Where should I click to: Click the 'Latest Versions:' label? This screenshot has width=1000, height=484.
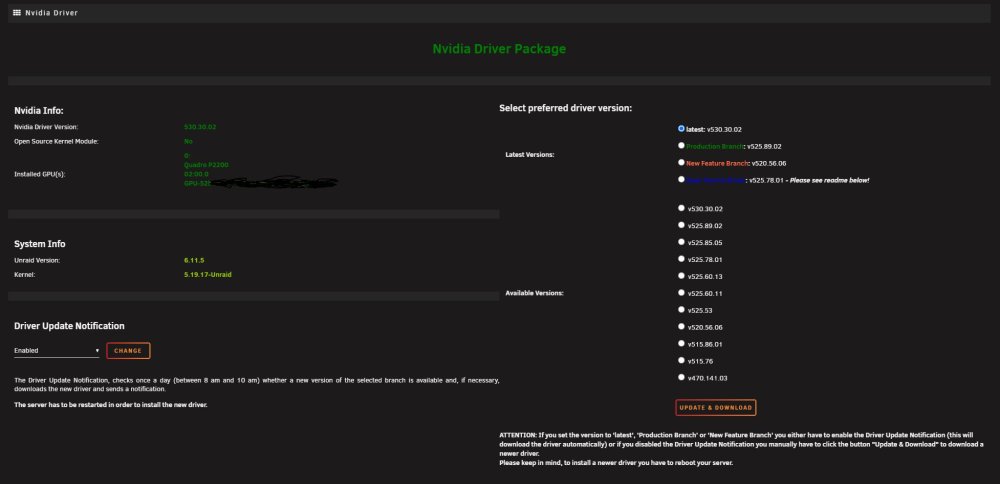[528, 155]
